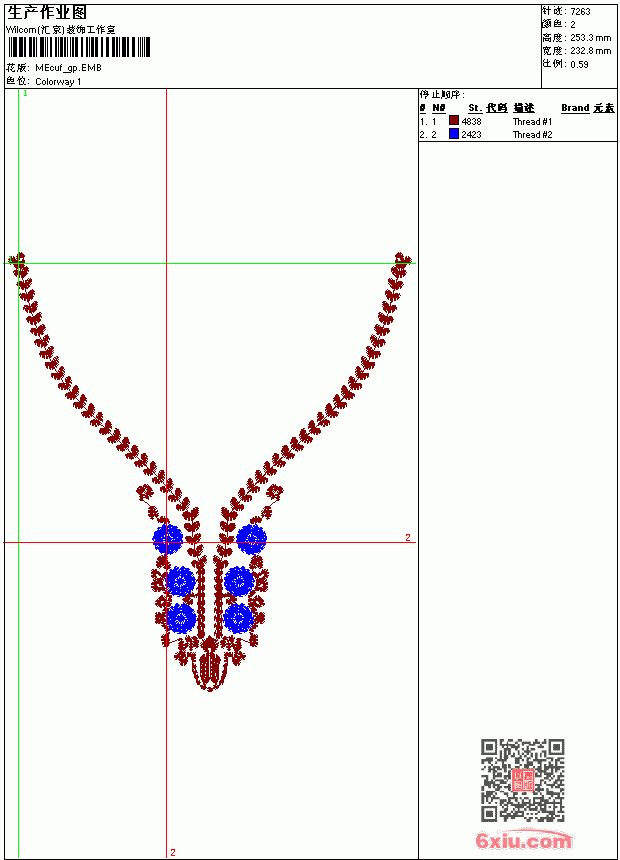This screenshot has width=620, height=860.
Task: Click the QR code above 6xiu.com
Action: 523,780
